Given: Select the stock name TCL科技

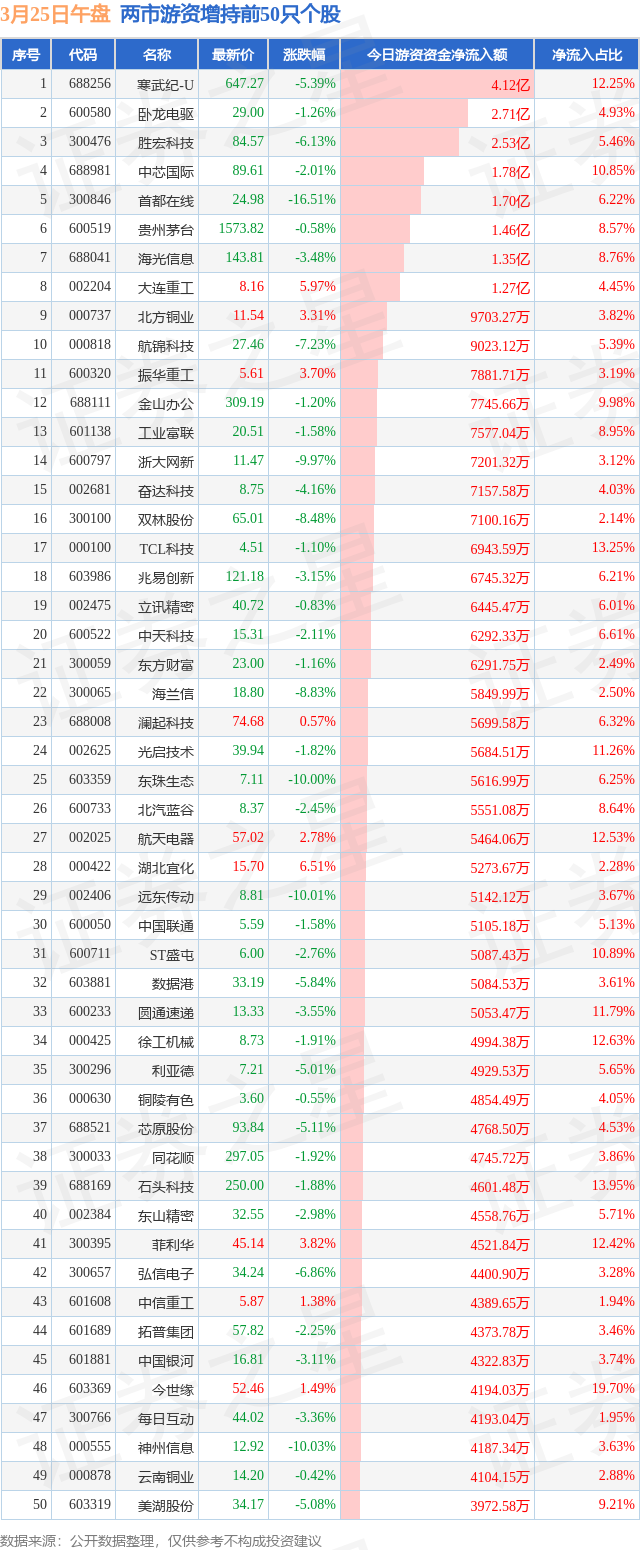Looking at the screenshot, I should 166,548.
